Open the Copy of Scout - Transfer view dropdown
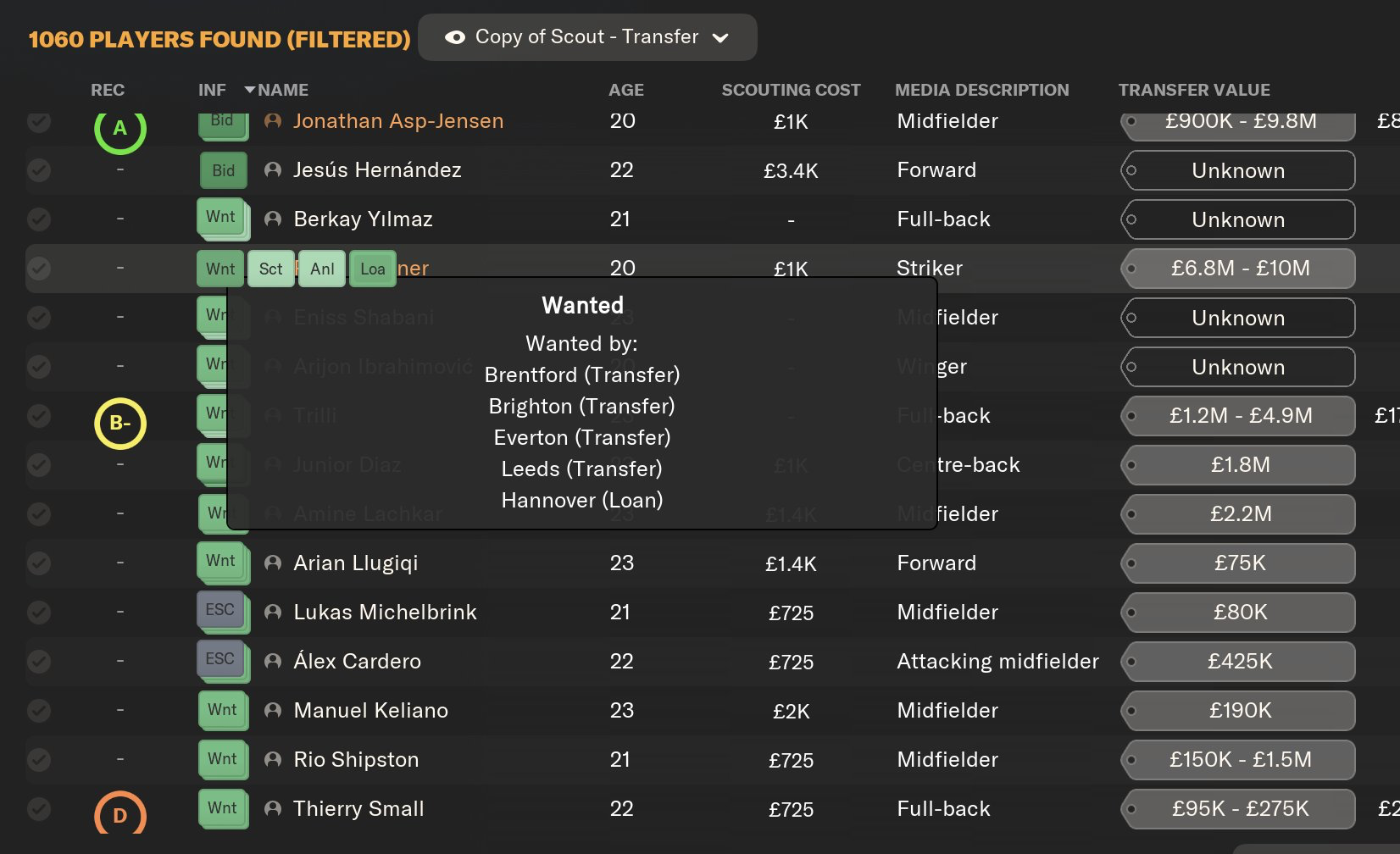This screenshot has width=1400, height=854. 587,37
